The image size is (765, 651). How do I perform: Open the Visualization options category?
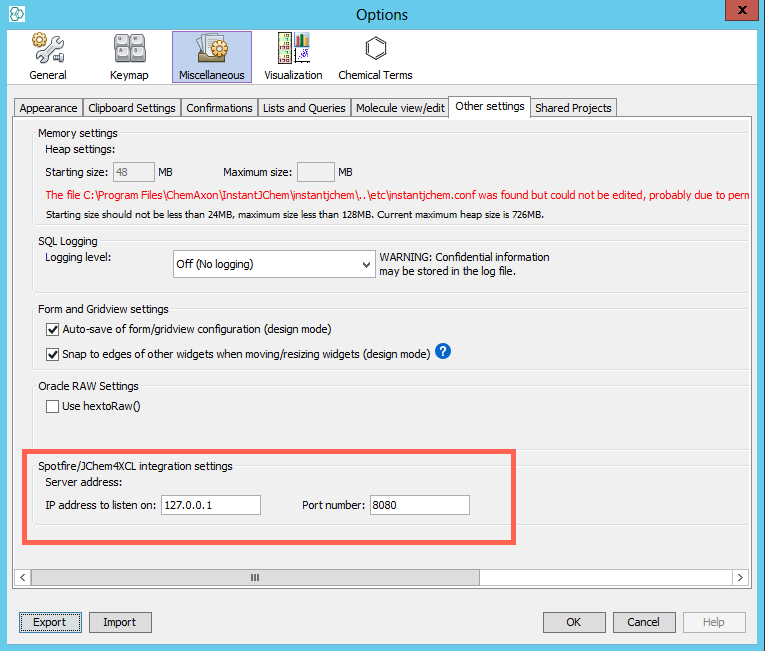pos(293,56)
